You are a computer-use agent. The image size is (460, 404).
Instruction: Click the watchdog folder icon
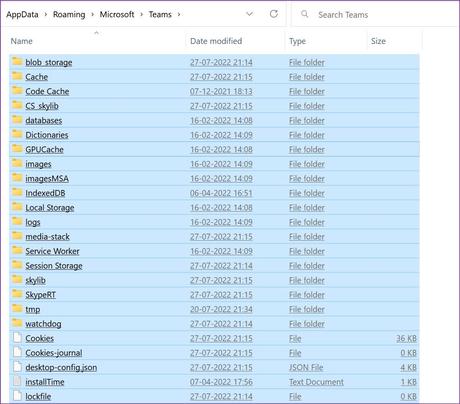click(17, 323)
